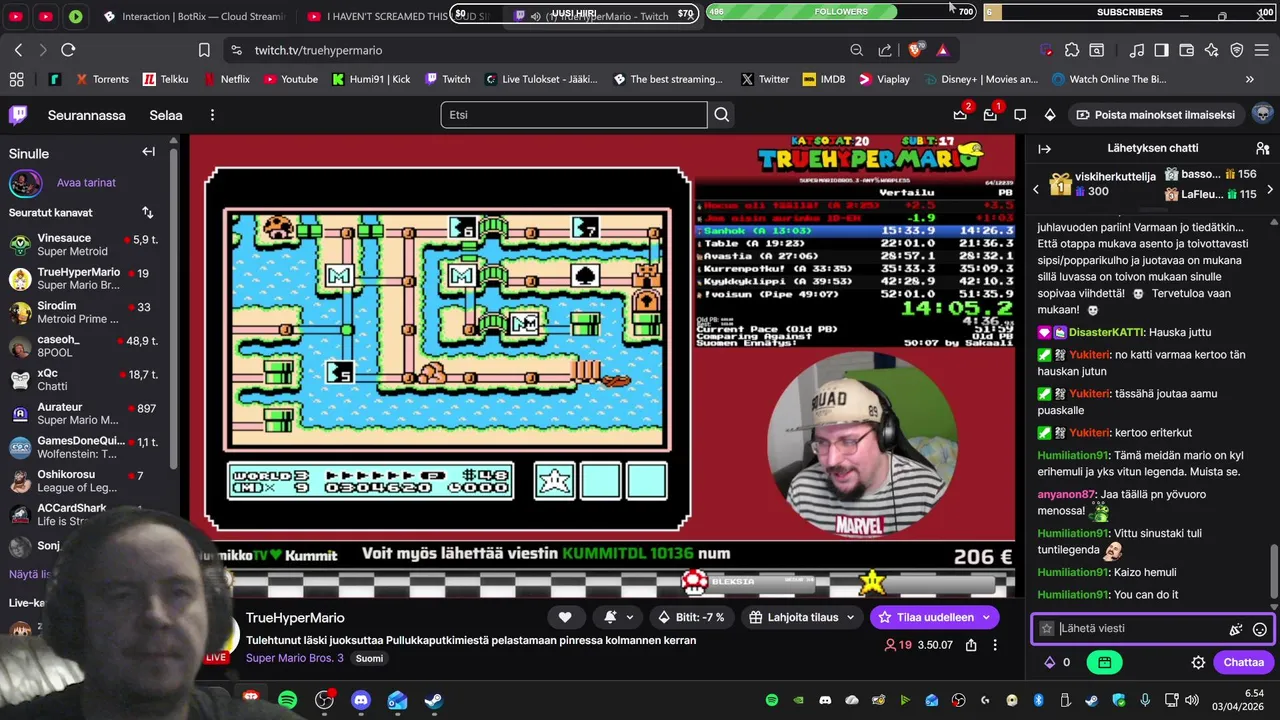
Task: Open Selaa in Twitch navigation
Action: pos(166,115)
